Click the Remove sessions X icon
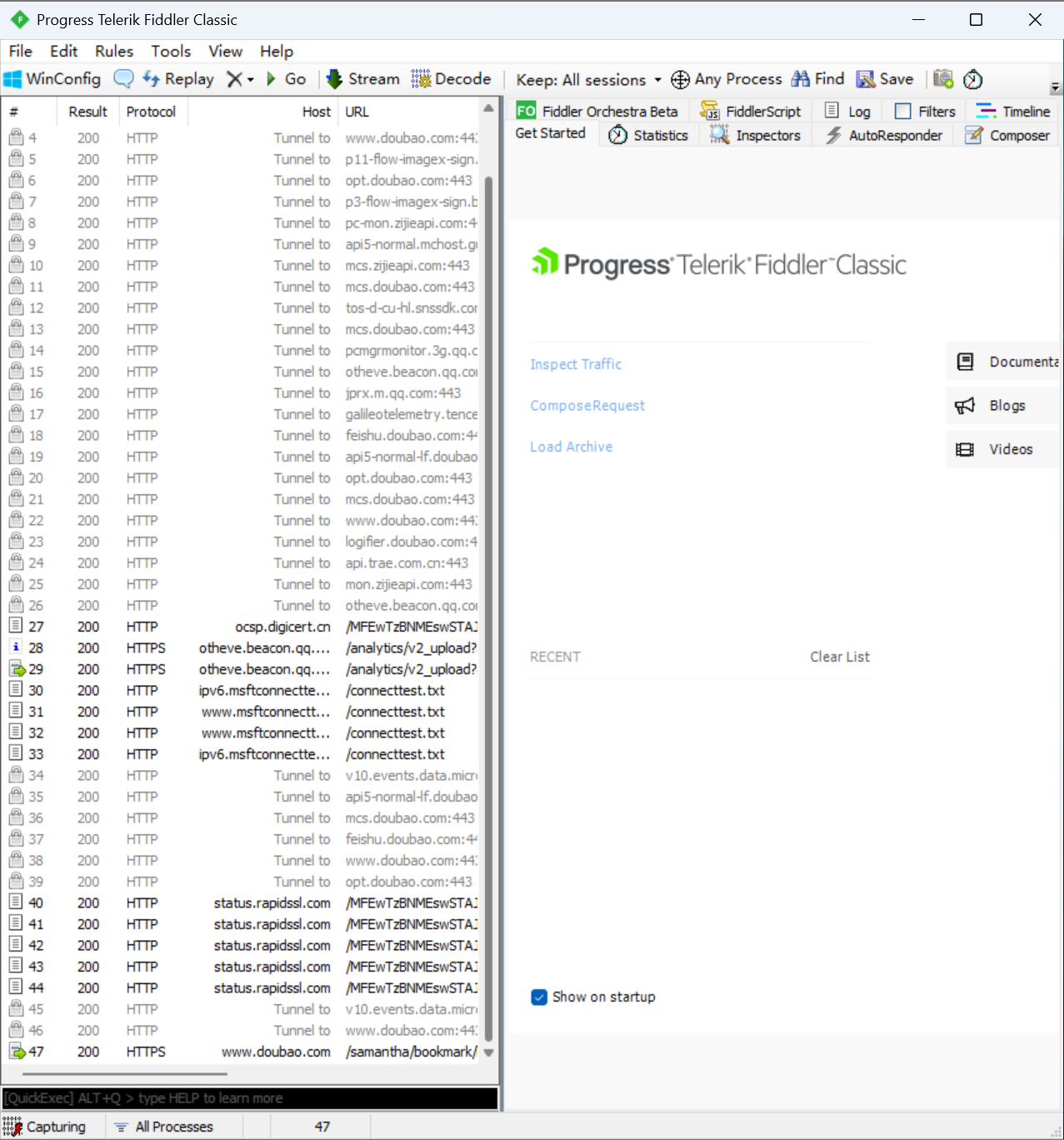 click(235, 79)
